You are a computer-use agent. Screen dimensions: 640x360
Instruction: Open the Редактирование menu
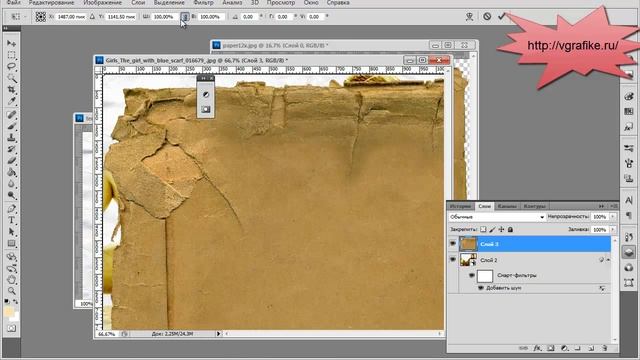pyautogui.click(x=51, y=2)
